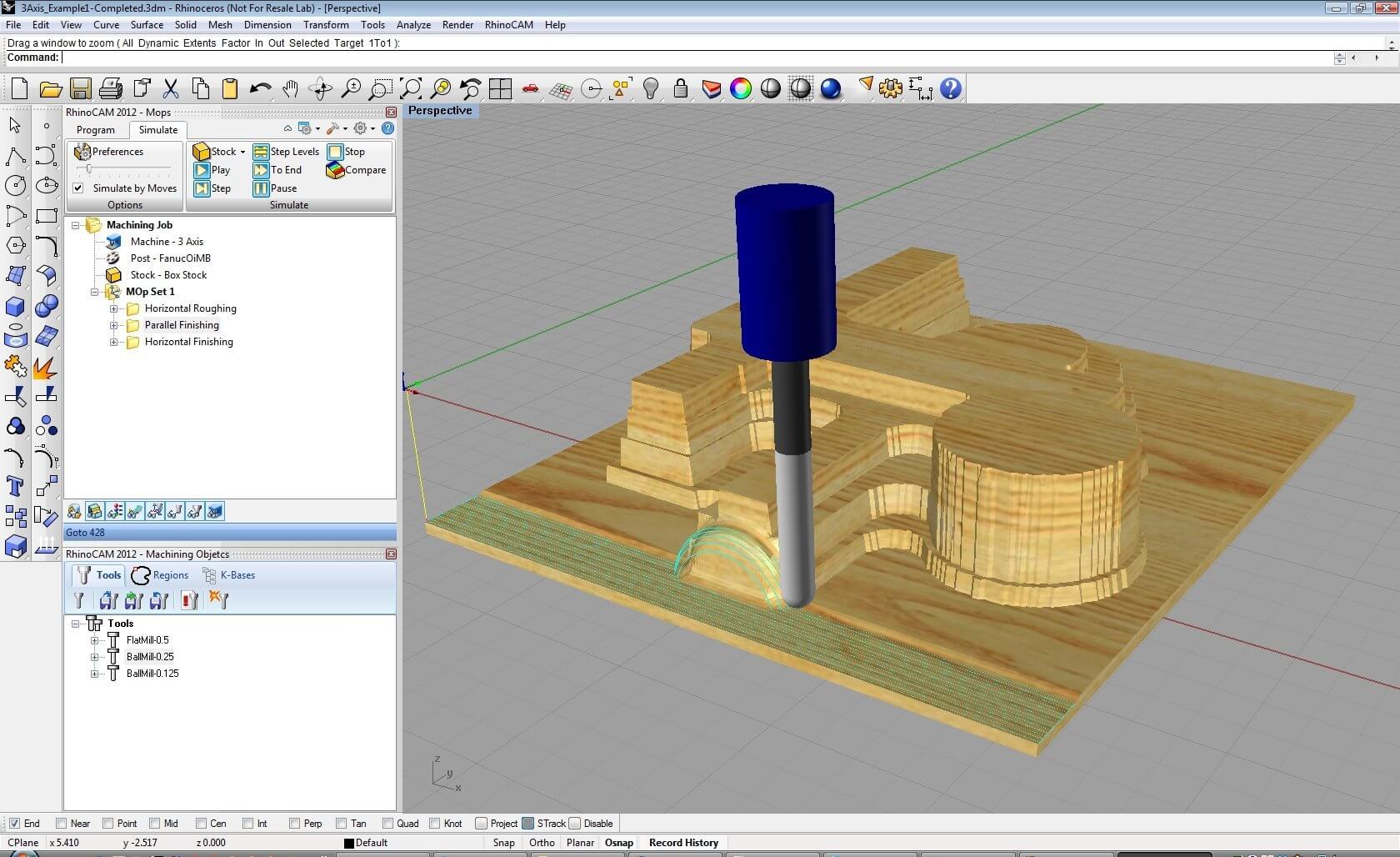Screen dimensions: 1400x857
Task: Click the Zoom Extents icon
Action: coord(411,88)
